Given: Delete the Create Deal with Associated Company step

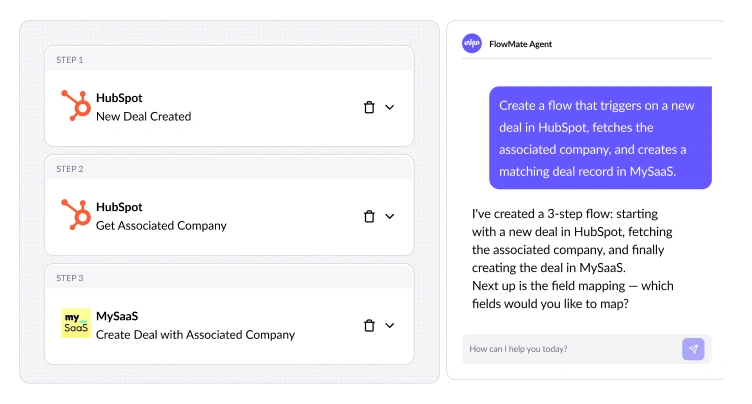Looking at the screenshot, I should (369, 325).
